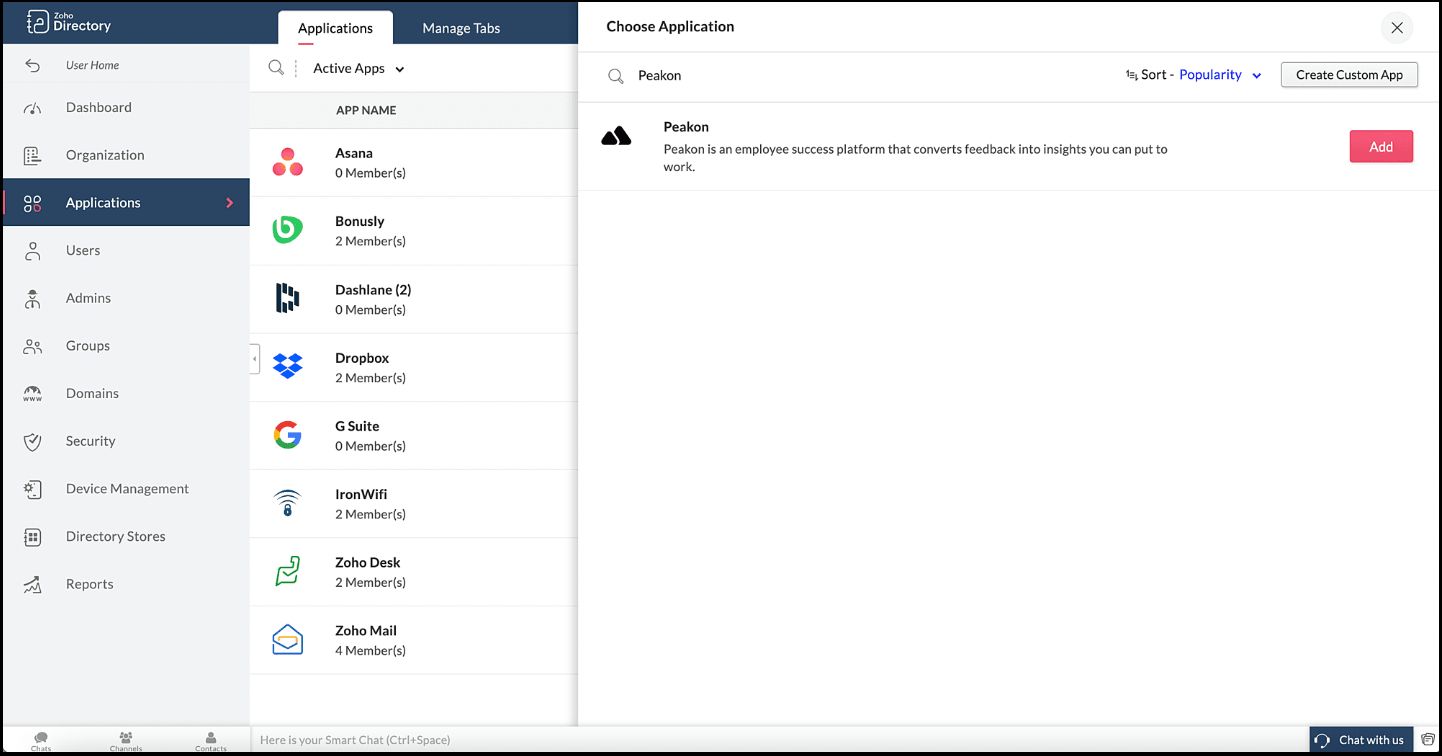Click the Asana app icon
The width and height of the screenshot is (1442, 756).
tap(288, 162)
